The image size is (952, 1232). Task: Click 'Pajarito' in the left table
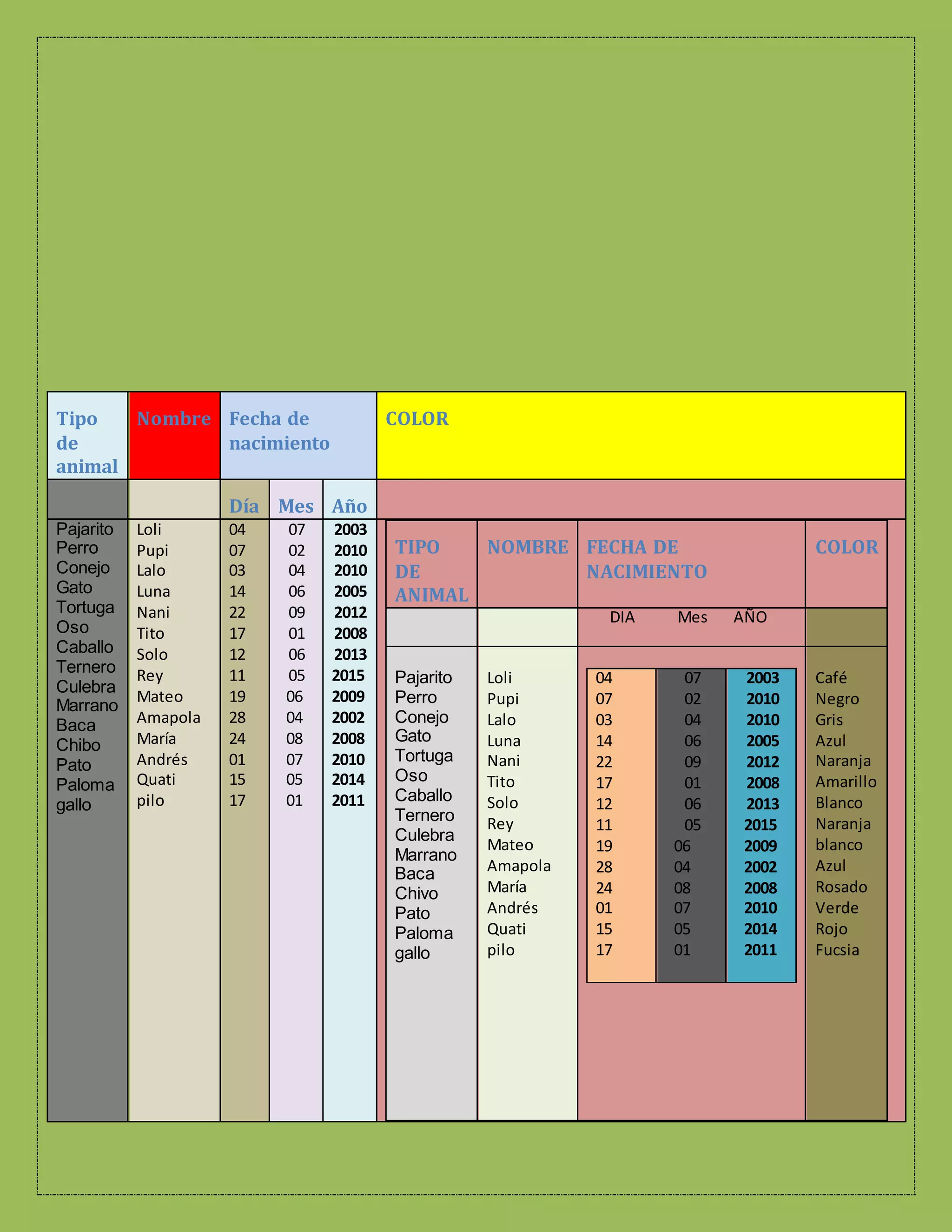click(85, 529)
